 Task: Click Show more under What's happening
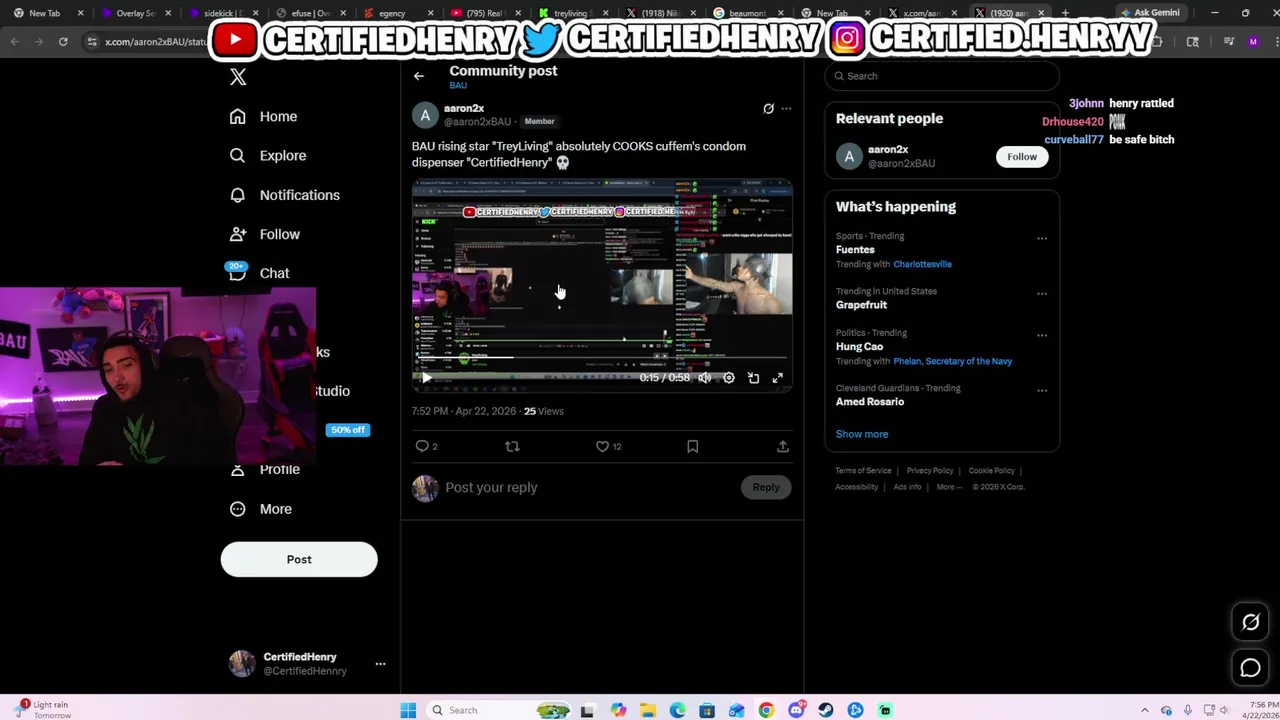point(862,434)
